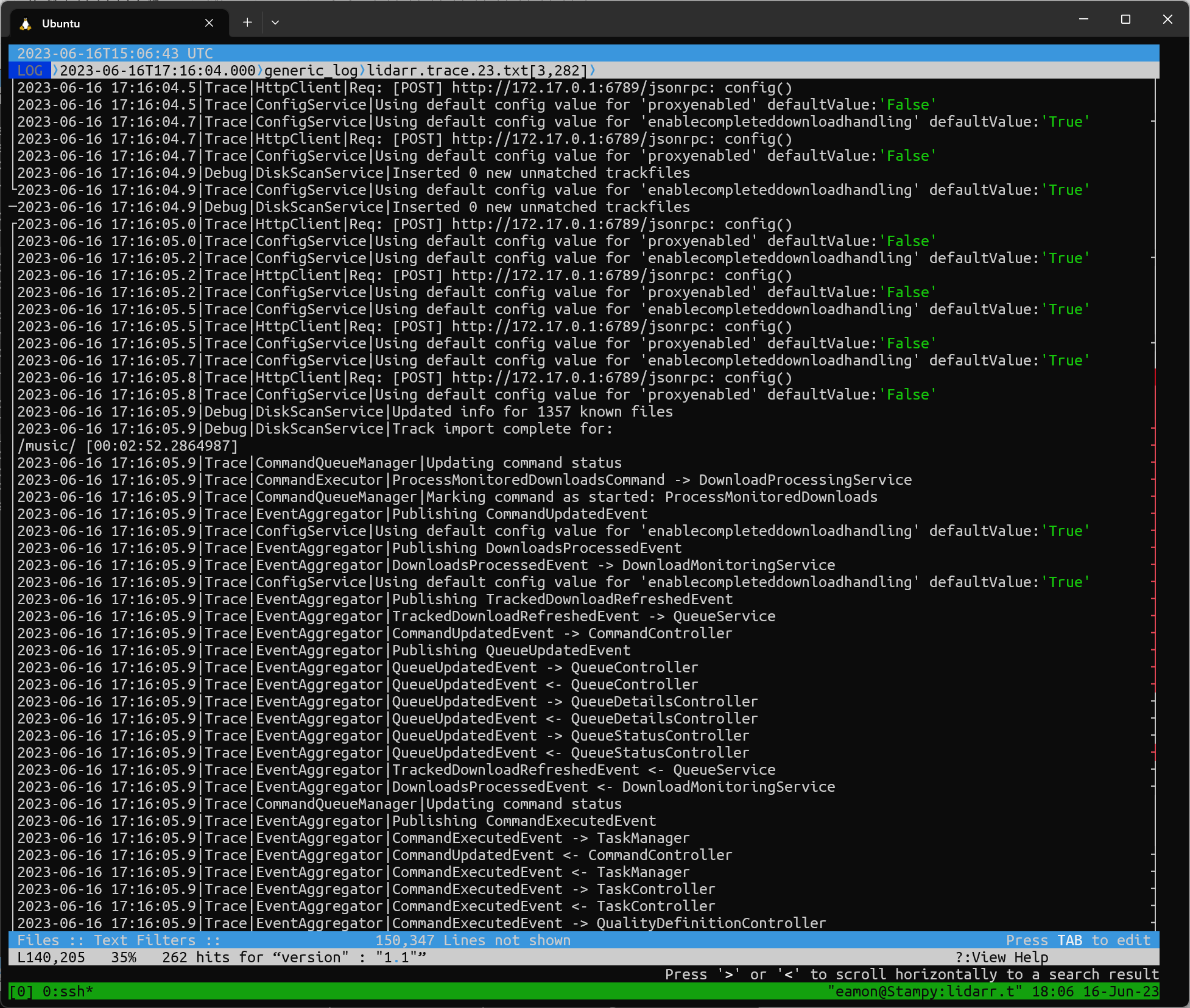Select the LOG breadcrumb segment
Image resolution: width=1190 pixels, height=1008 pixels.
pyautogui.click(x=29, y=71)
